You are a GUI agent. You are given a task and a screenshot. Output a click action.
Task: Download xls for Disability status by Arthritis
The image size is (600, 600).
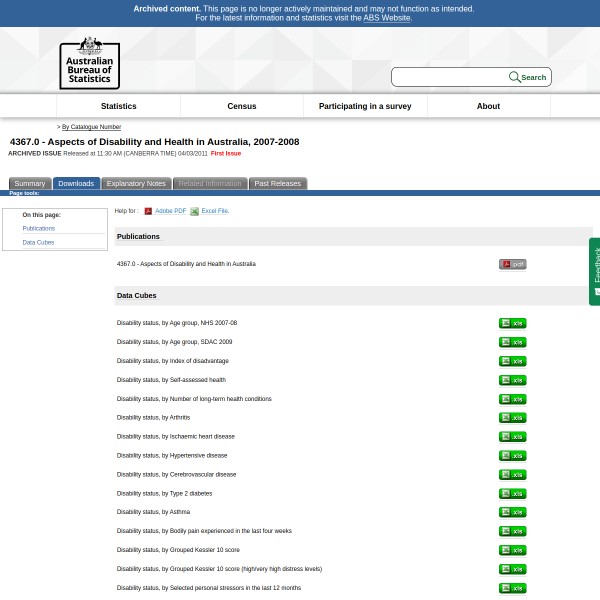512,418
